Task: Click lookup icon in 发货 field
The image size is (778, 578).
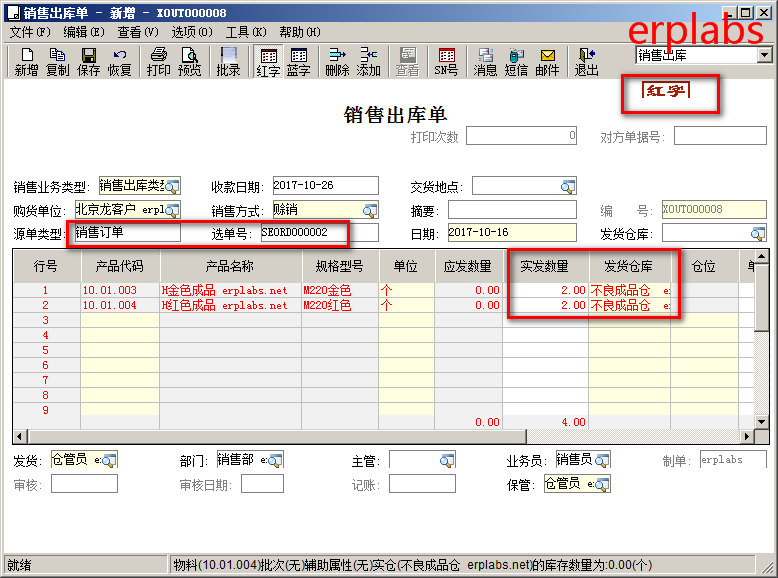Action: pos(109,460)
